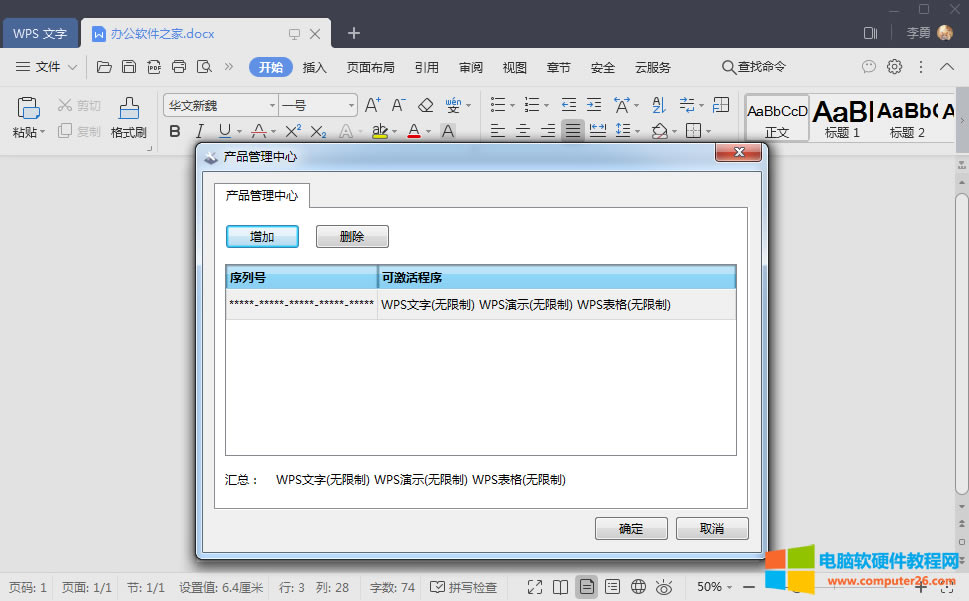Clear formatting with eraser icon
The height and width of the screenshot is (601, 969).
[x=425, y=105]
